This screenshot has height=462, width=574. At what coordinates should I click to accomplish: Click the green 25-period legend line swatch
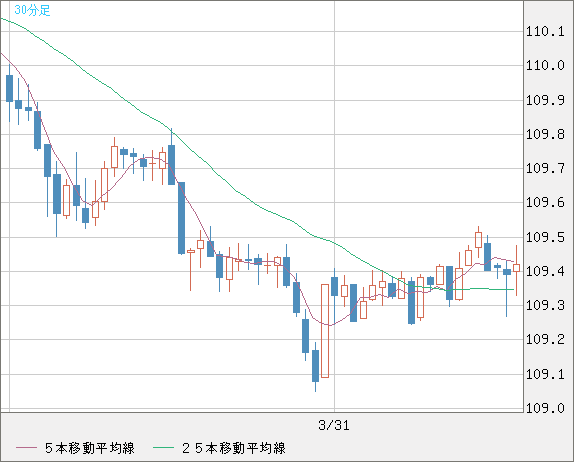pos(163,448)
